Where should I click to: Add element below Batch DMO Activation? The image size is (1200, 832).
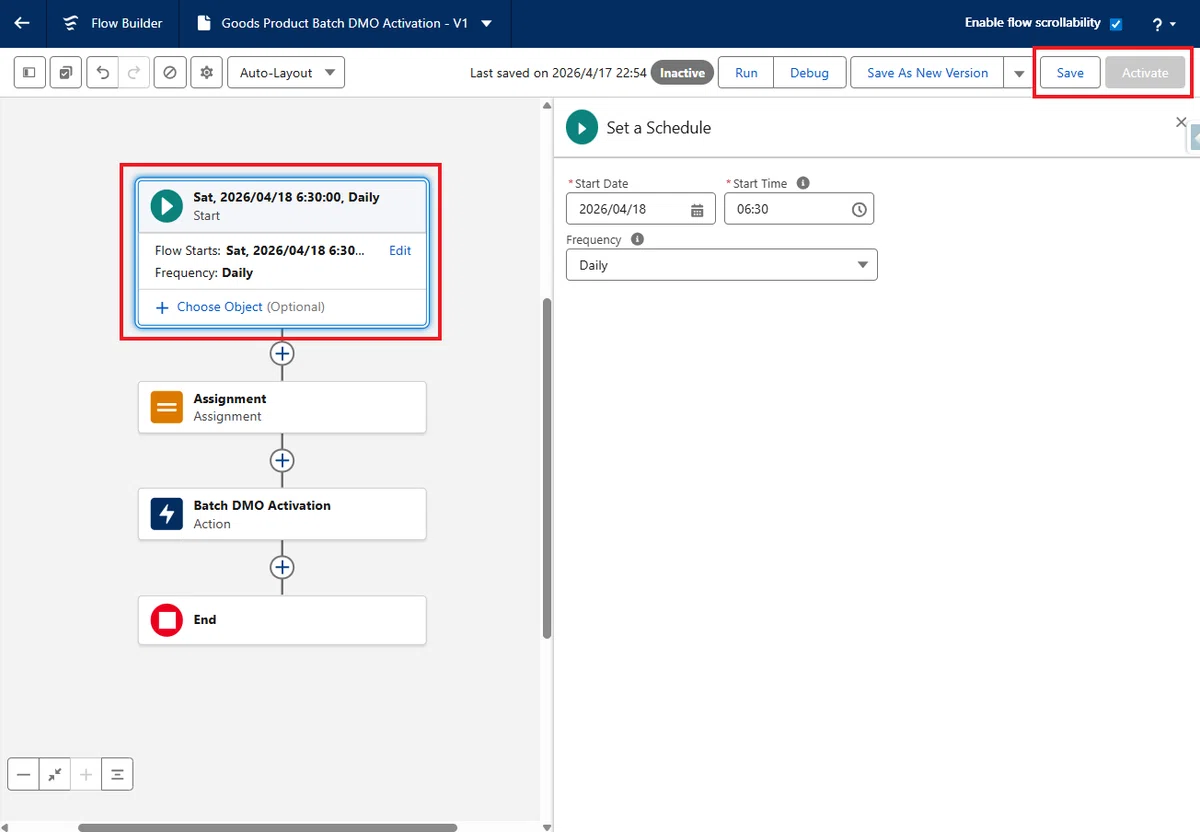coord(282,567)
